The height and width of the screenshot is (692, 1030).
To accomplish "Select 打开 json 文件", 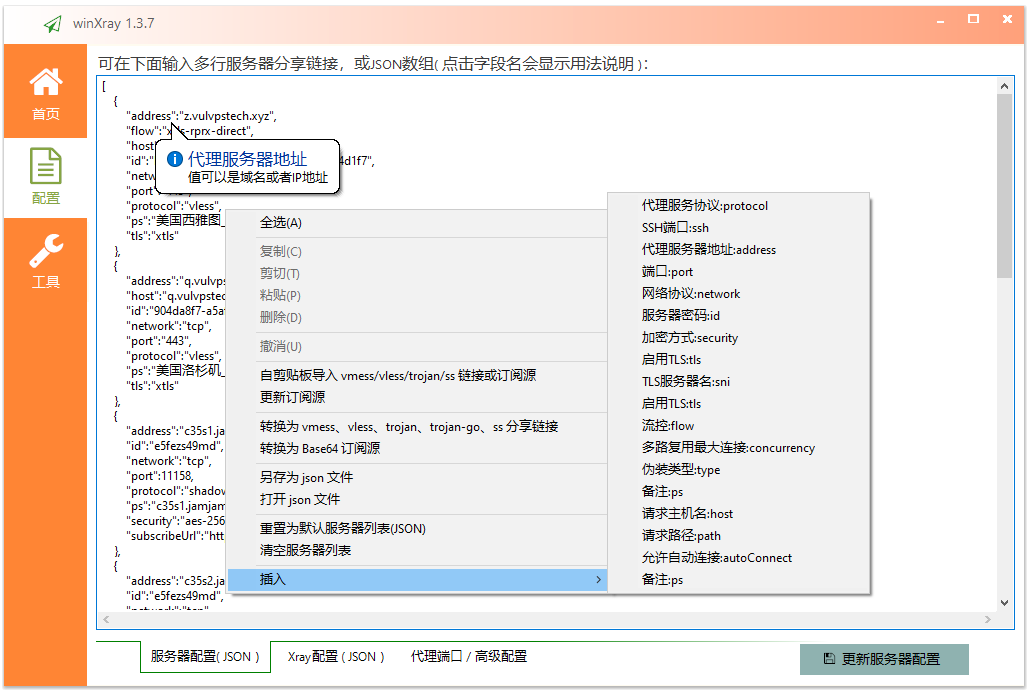I will tap(416, 499).
